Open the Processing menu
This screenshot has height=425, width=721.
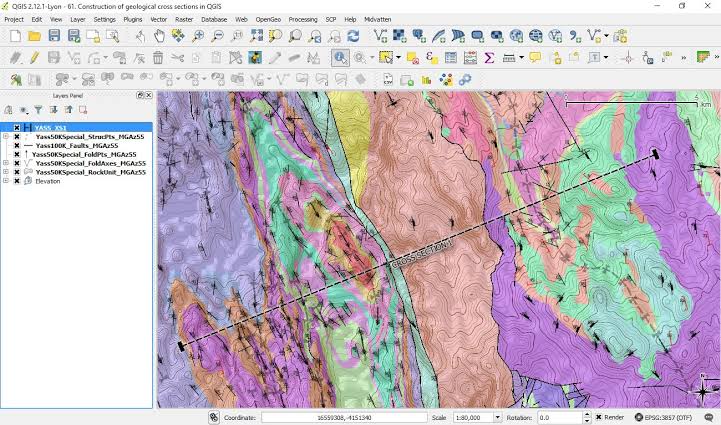302,19
